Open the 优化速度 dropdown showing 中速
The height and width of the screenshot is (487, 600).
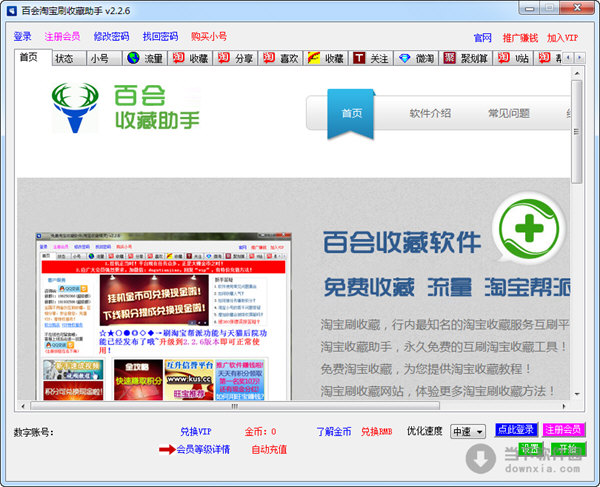coord(468,432)
